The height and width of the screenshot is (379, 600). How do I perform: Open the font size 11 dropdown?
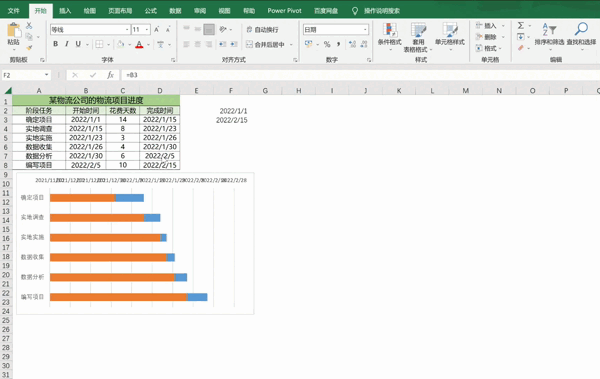click(147, 29)
